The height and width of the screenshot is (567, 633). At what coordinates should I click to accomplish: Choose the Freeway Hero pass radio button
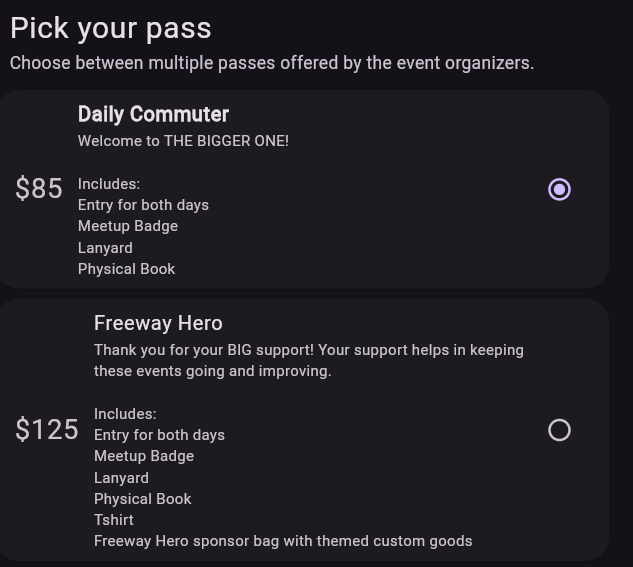pos(559,430)
